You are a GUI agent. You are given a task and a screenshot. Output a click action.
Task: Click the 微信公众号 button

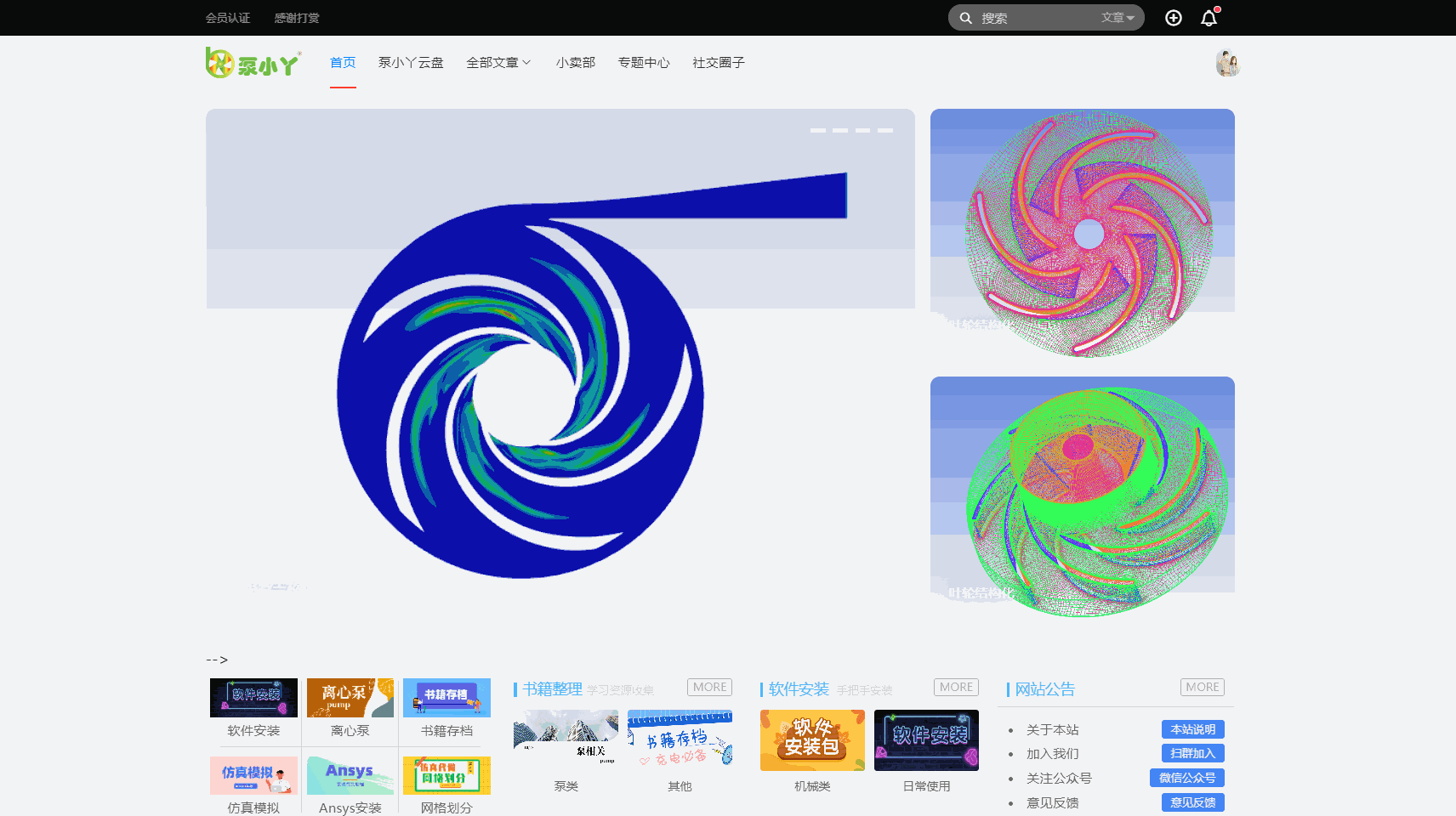1187,778
